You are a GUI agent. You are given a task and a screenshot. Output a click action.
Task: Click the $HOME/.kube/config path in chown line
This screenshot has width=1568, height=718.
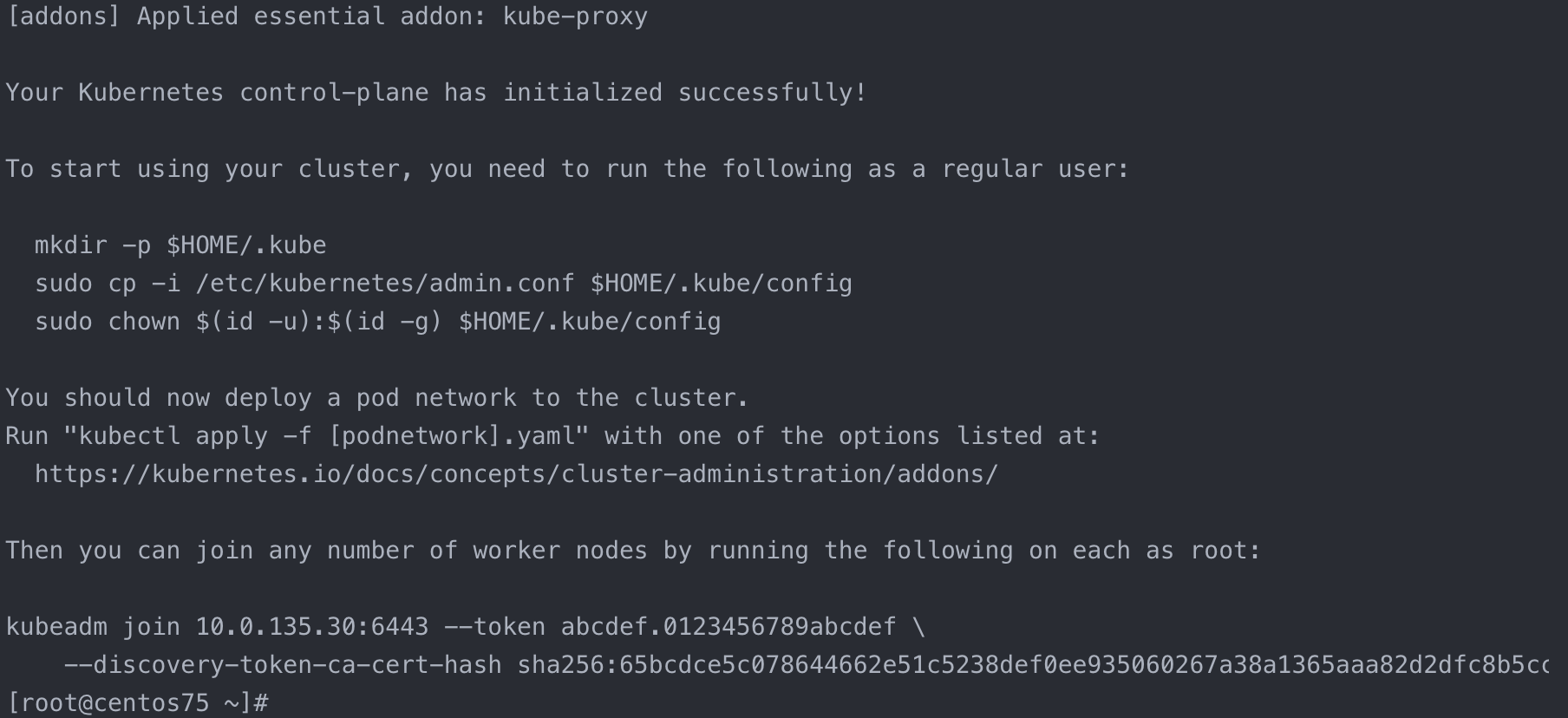pyautogui.click(x=590, y=322)
